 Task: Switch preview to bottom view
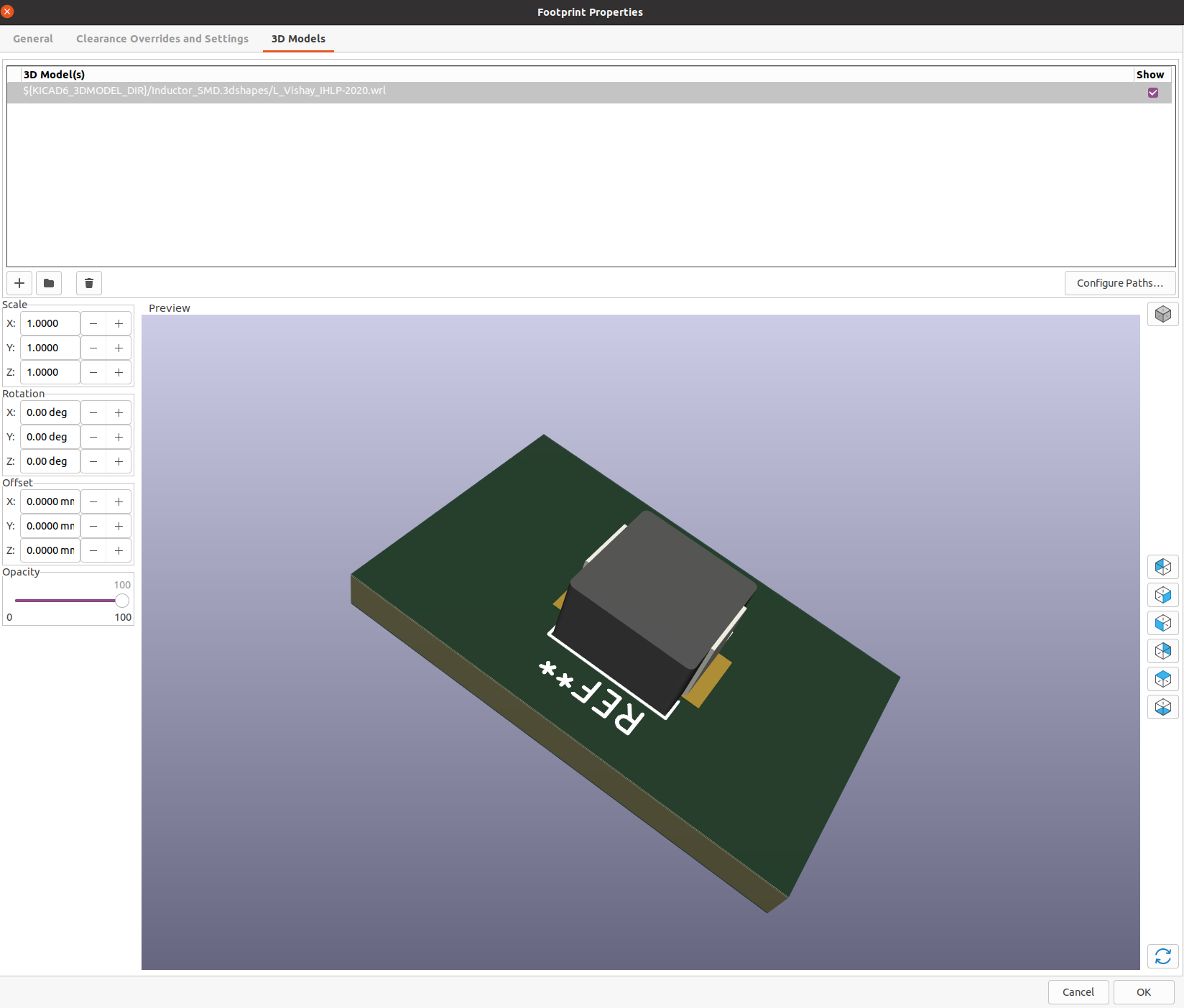1162,707
